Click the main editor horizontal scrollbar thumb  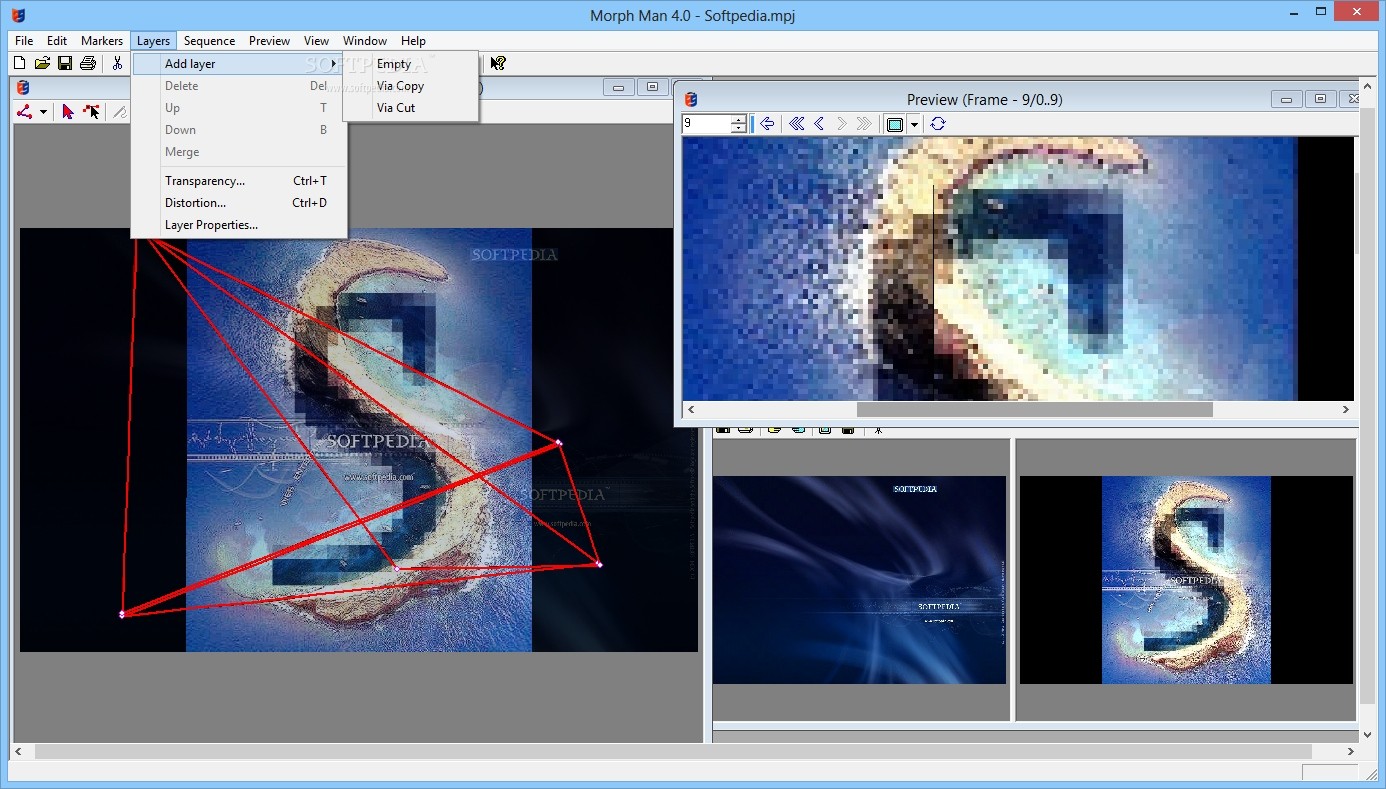coord(673,751)
